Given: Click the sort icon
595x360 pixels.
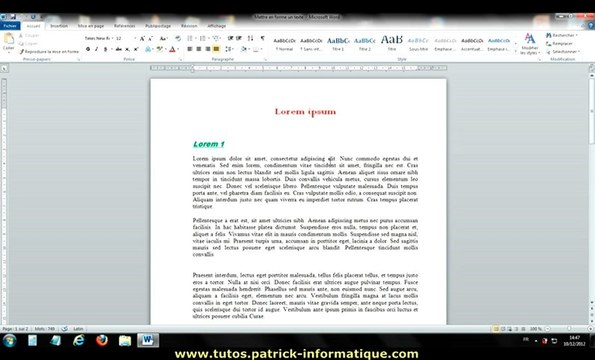Looking at the screenshot, I should (250, 38).
